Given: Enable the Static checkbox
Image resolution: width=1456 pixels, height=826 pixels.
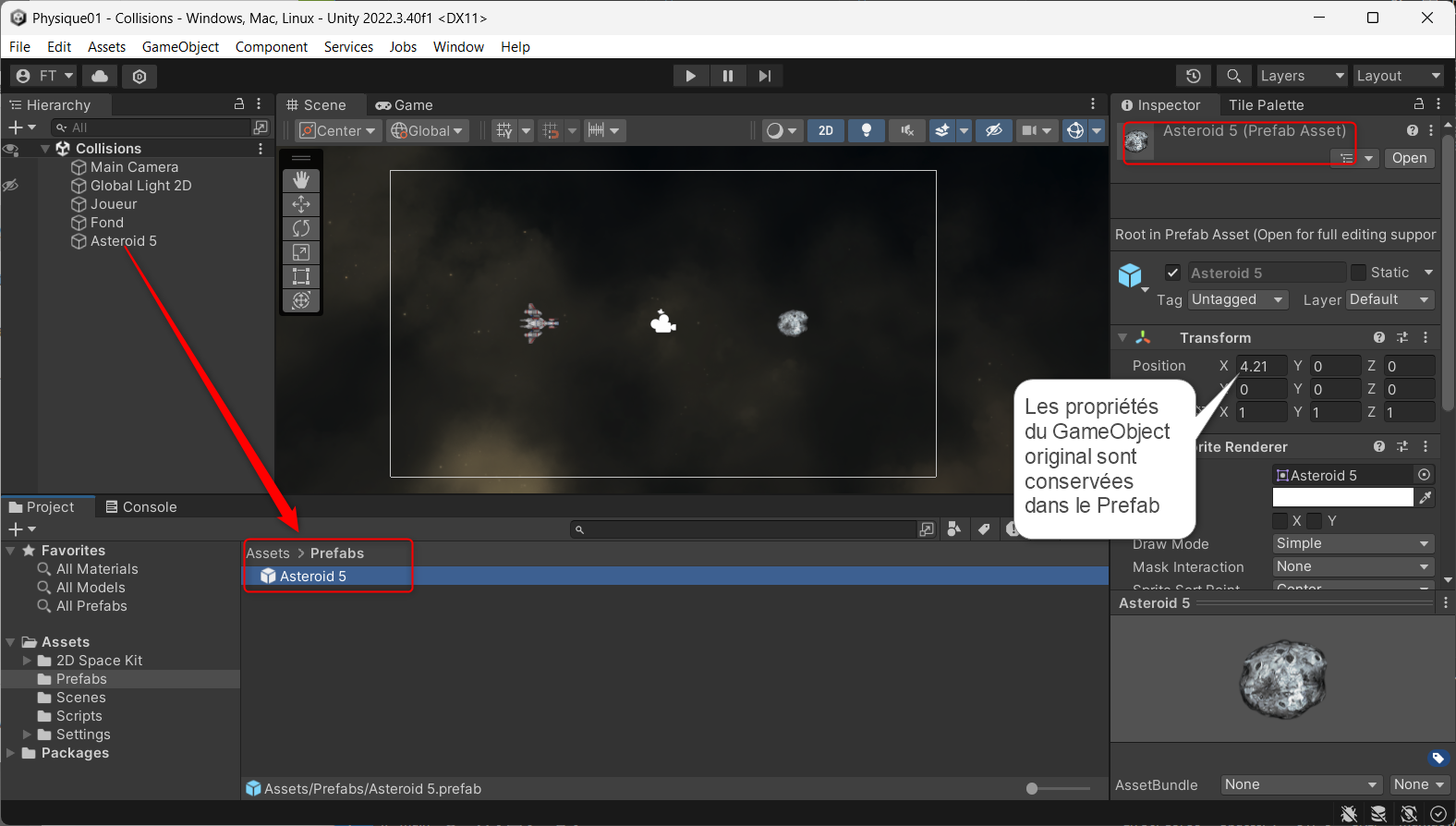Looking at the screenshot, I should 1358,273.
